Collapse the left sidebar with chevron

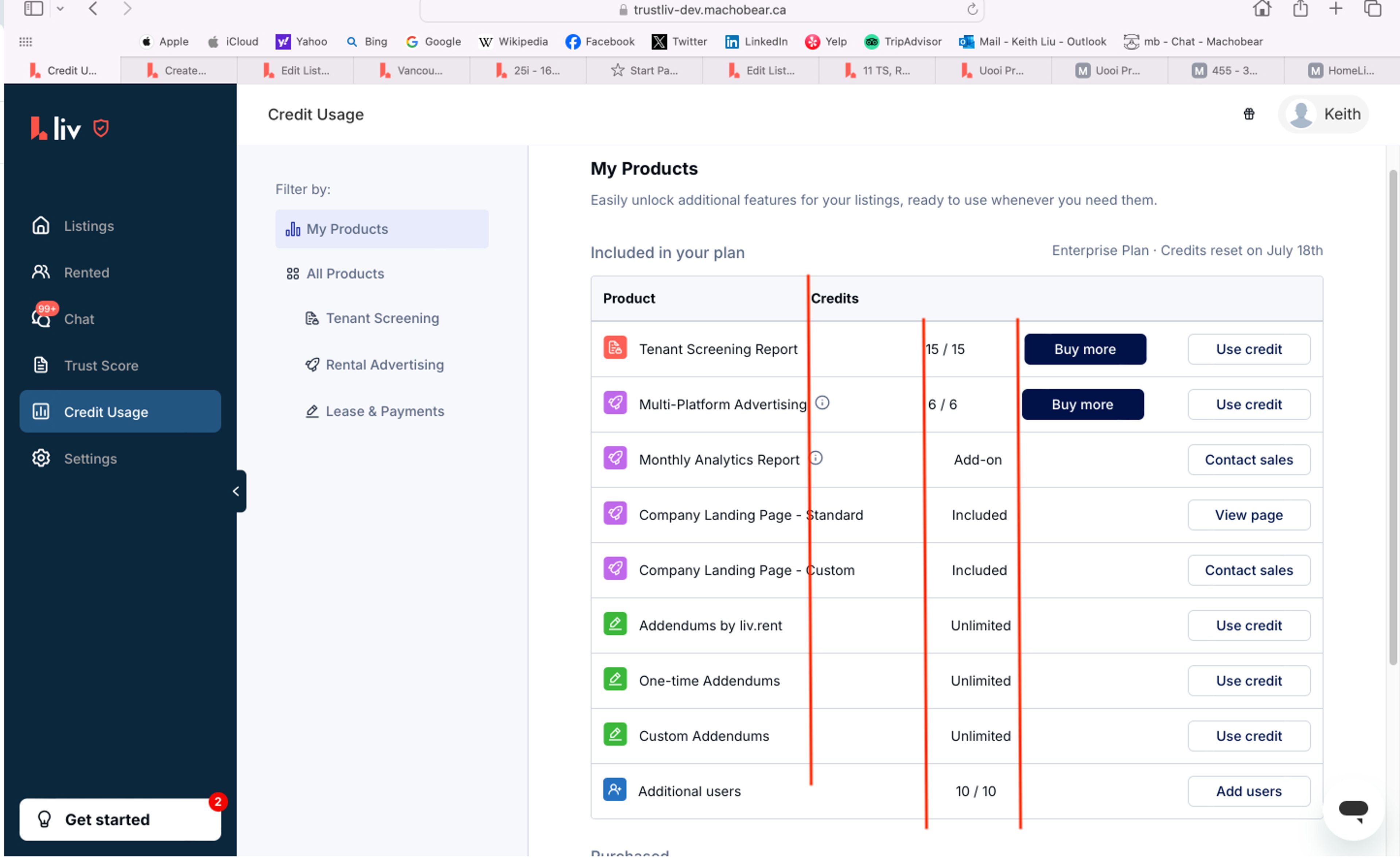click(236, 491)
